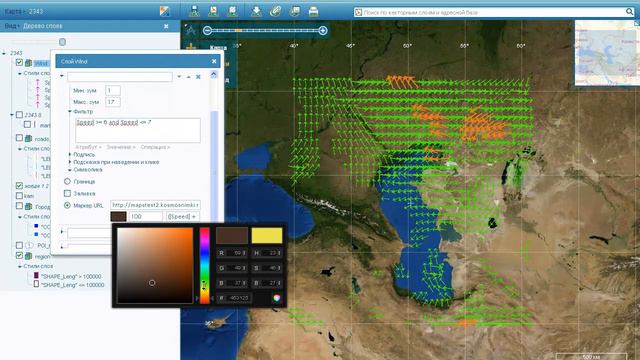Click the Мин. зум value field
This screenshot has width=640, height=360.
click(x=113, y=90)
